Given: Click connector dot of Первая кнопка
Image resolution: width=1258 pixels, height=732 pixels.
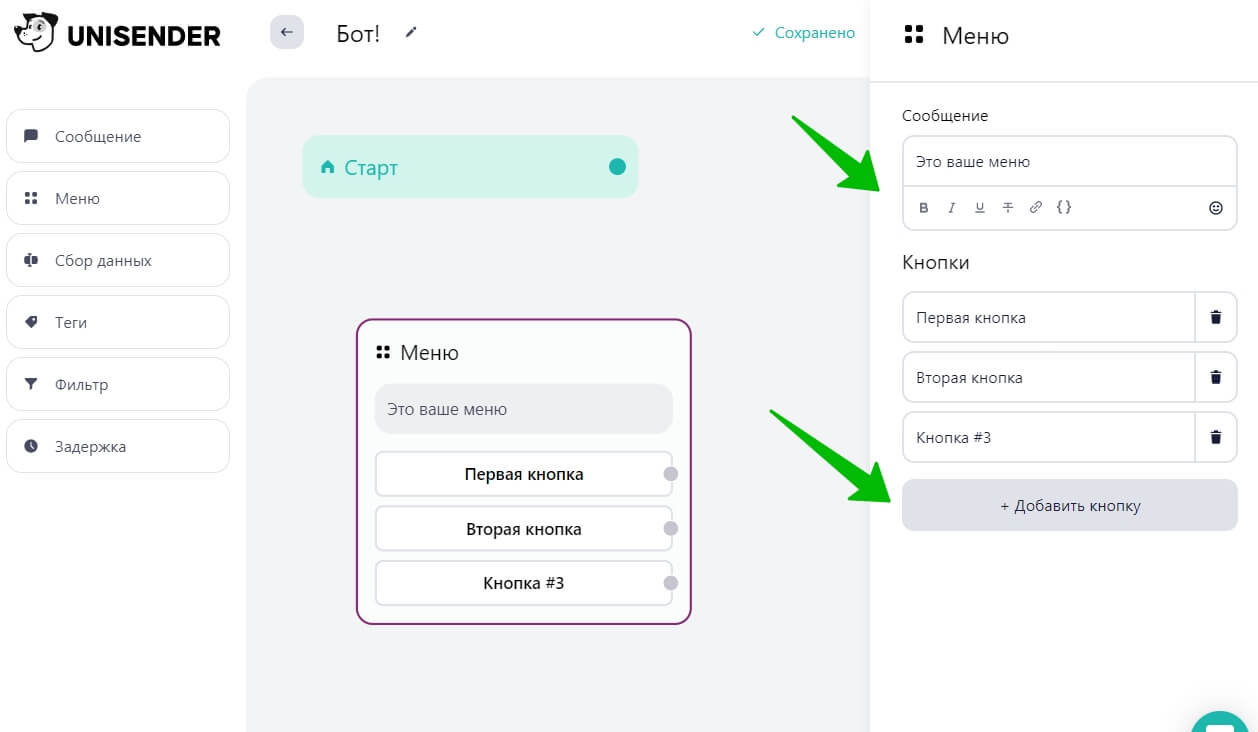Looking at the screenshot, I should pos(671,474).
